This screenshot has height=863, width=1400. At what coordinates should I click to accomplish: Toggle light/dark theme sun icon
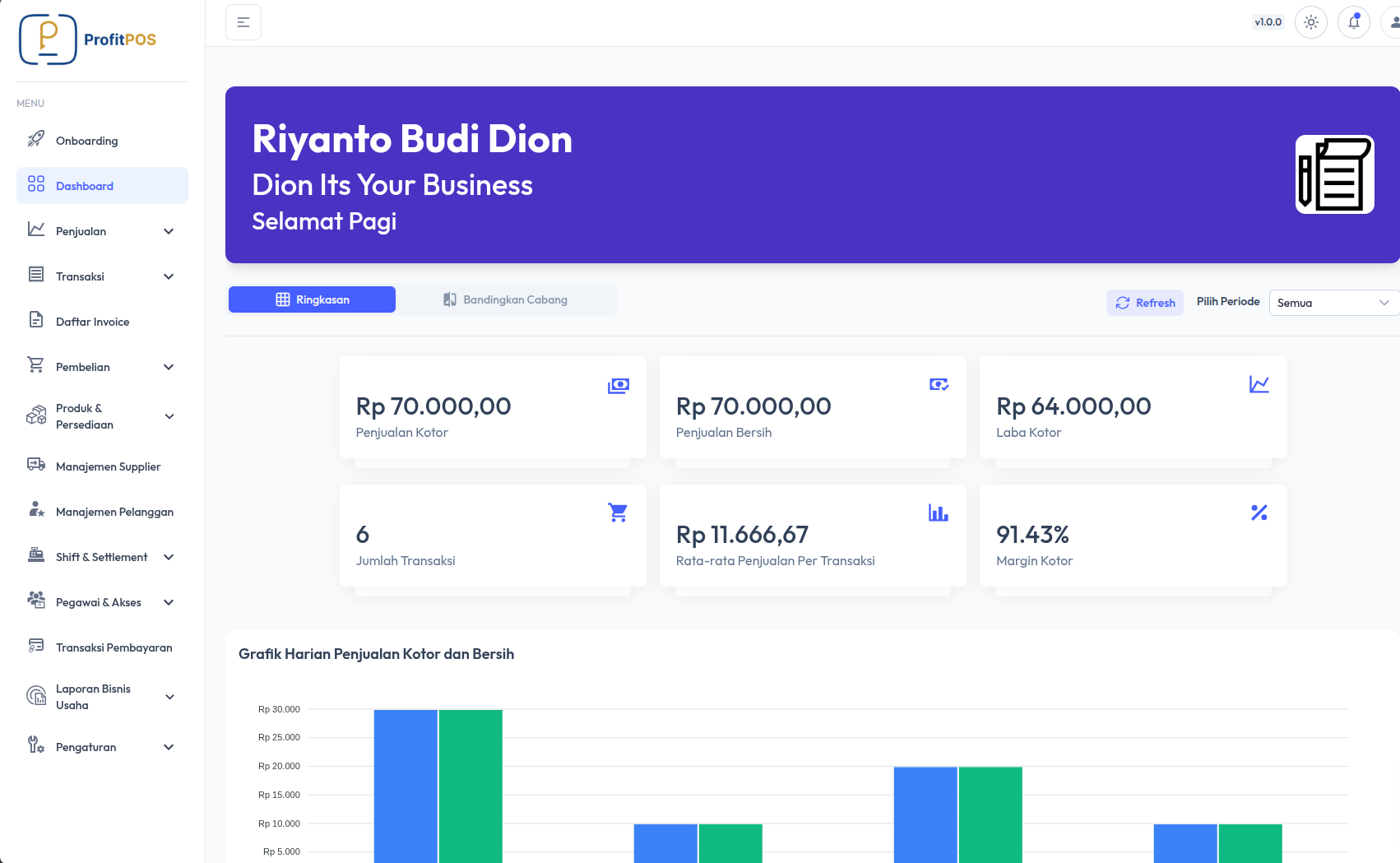pyautogui.click(x=1310, y=22)
